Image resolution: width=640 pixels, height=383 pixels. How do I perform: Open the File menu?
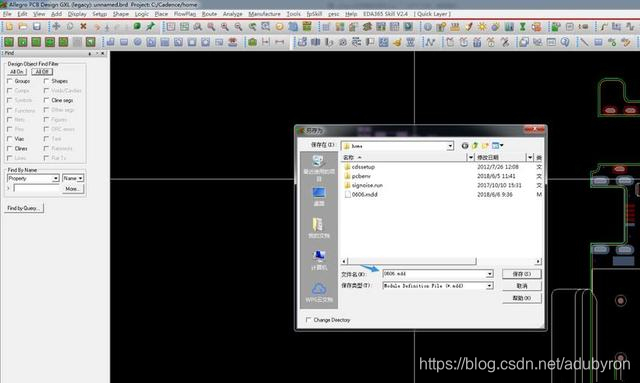click(x=7, y=14)
